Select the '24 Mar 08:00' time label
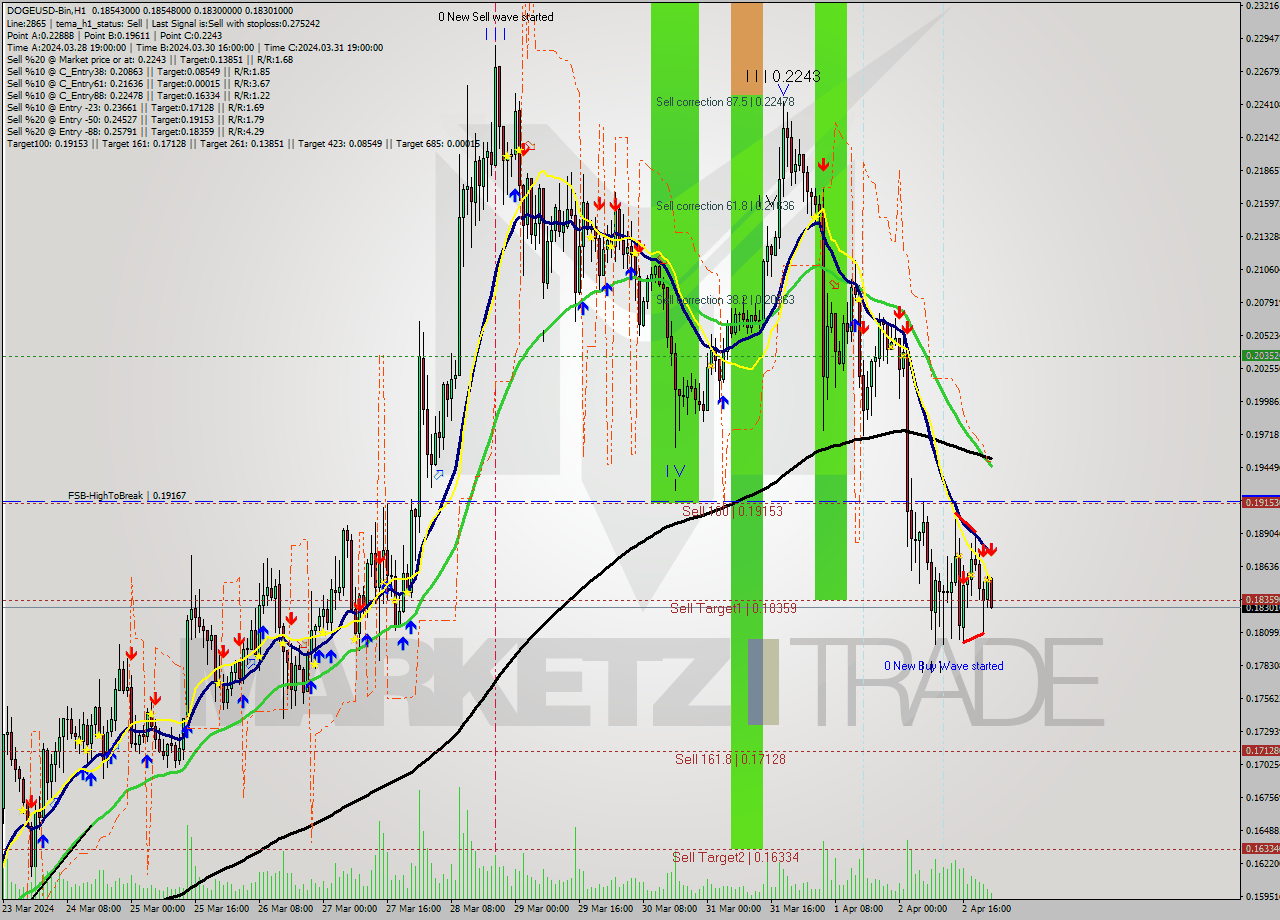 pos(93,909)
